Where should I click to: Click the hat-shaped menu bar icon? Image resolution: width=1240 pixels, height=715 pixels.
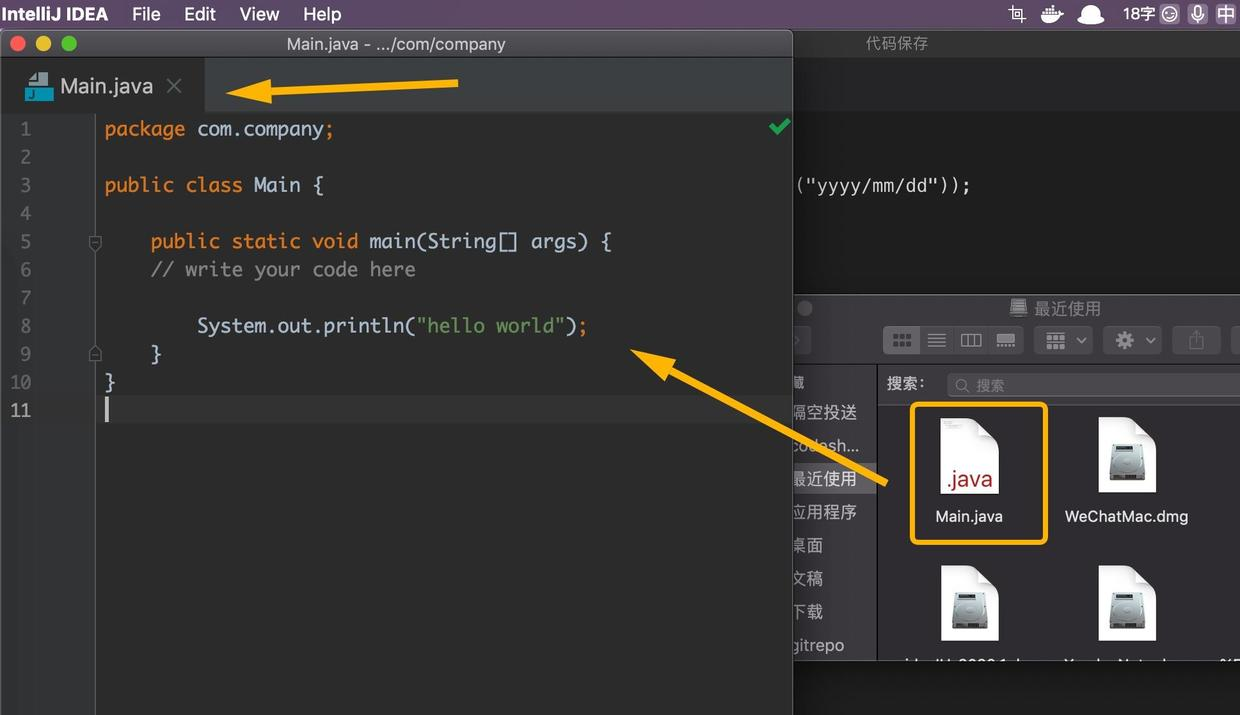[x=1090, y=14]
